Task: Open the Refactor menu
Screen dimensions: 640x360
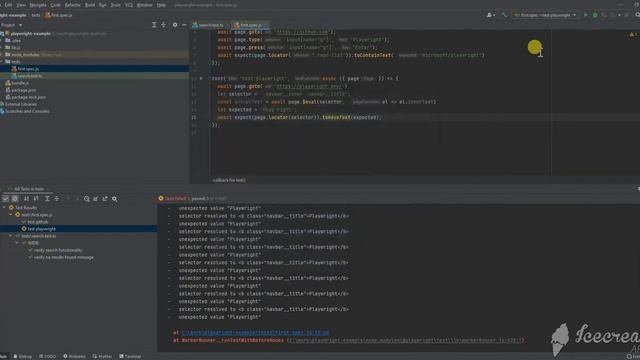Action: [x=73, y=5]
